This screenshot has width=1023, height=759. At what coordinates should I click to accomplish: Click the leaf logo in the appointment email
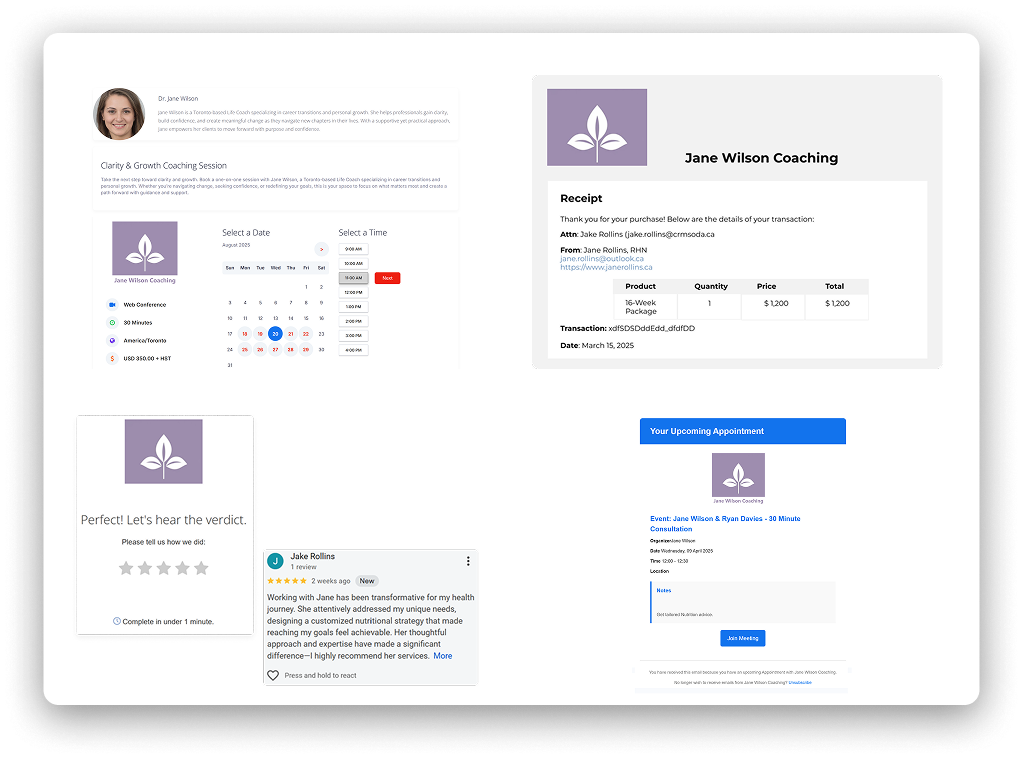(738, 476)
